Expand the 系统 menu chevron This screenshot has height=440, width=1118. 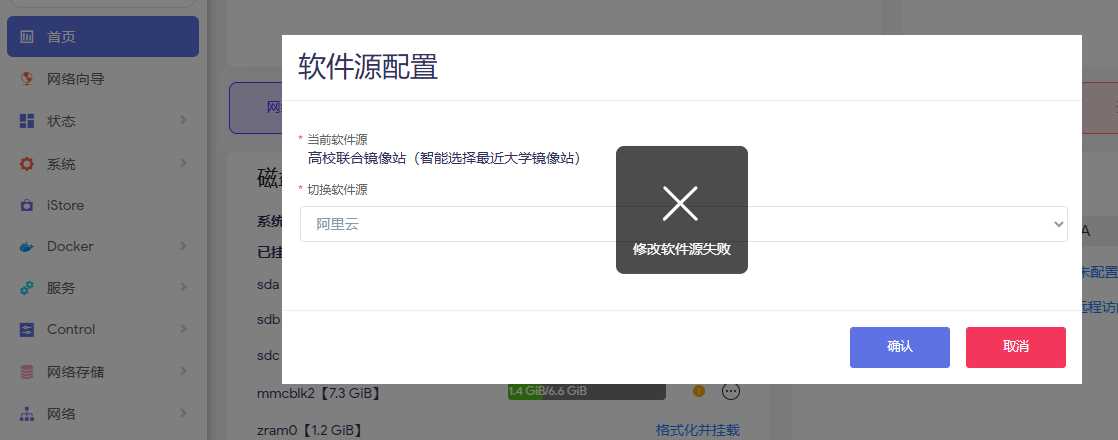(183, 163)
